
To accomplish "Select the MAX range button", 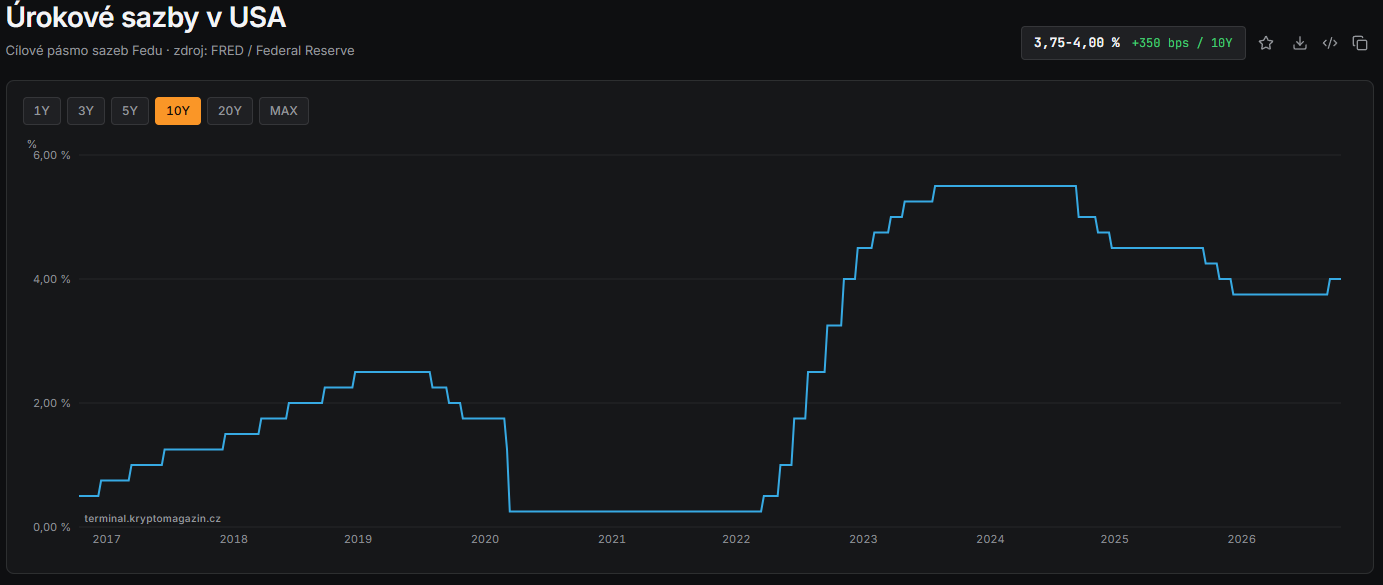I will point(284,111).
